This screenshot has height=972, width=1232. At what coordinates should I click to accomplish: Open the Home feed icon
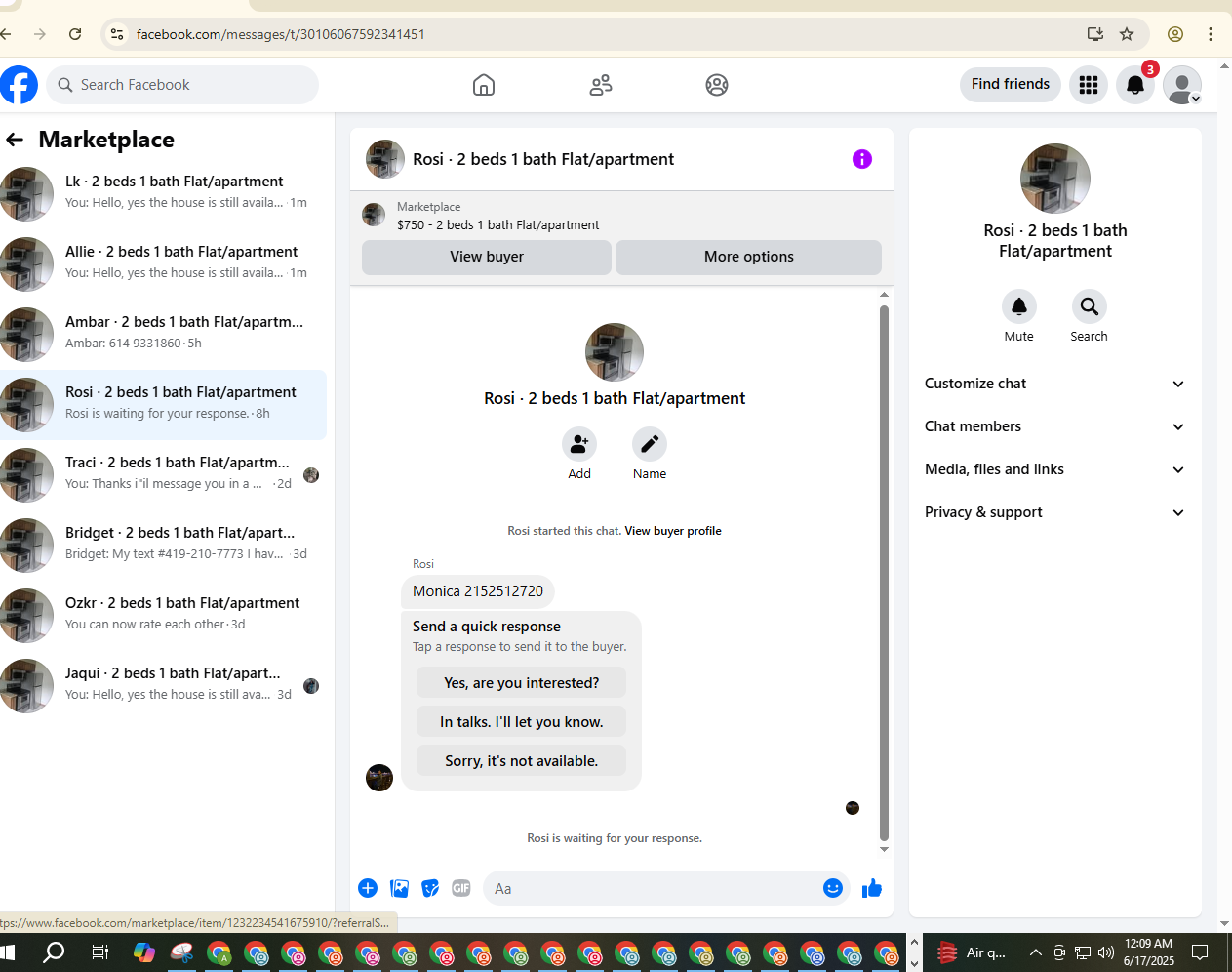tap(484, 85)
